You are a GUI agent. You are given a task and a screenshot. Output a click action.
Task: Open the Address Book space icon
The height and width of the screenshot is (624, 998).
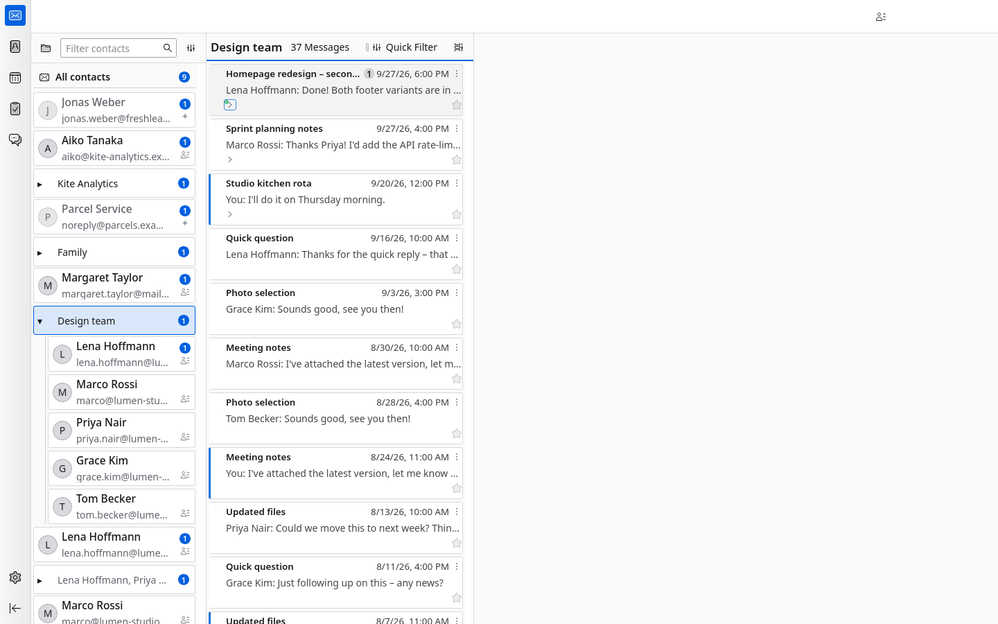point(15,46)
